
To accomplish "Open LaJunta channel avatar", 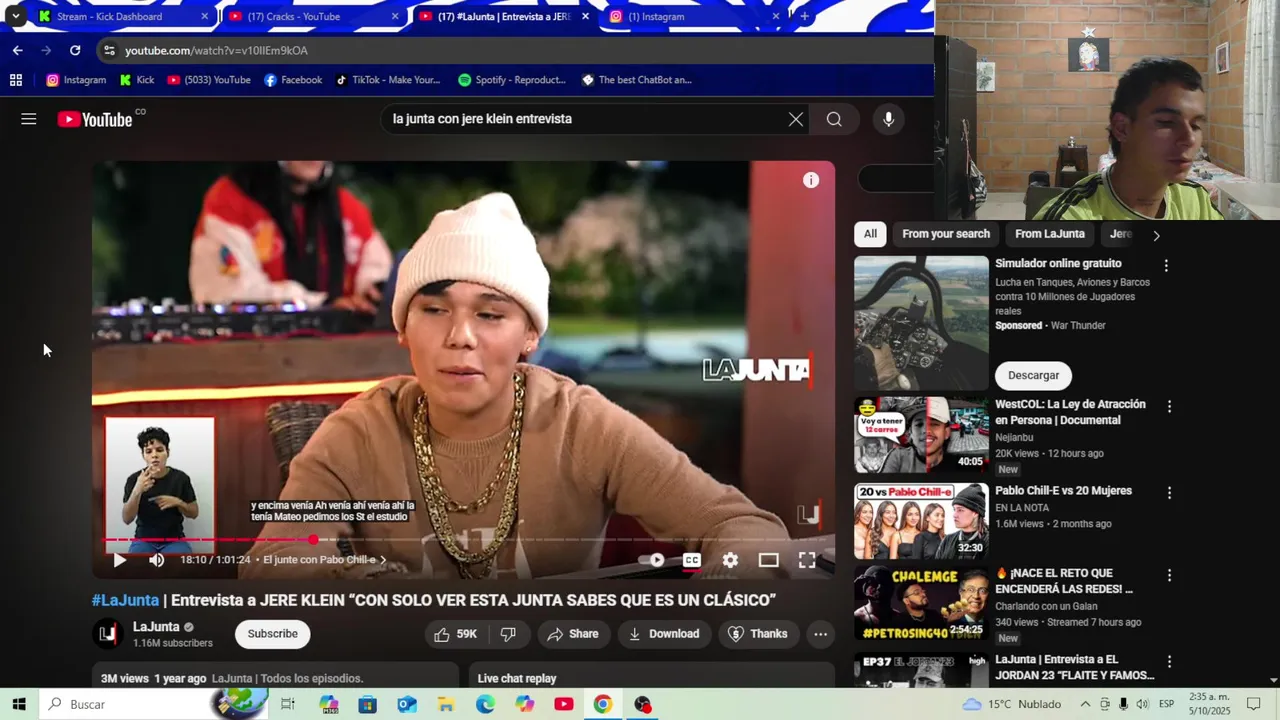I will point(108,634).
